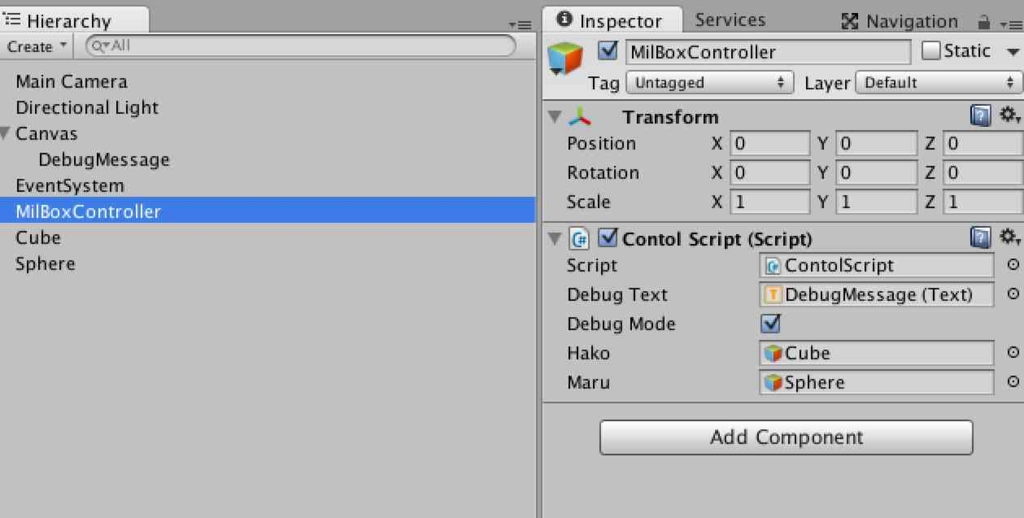The image size is (1024, 518).
Task: Open Contol Script gear settings menu
Action: (x=1010, y=238)
